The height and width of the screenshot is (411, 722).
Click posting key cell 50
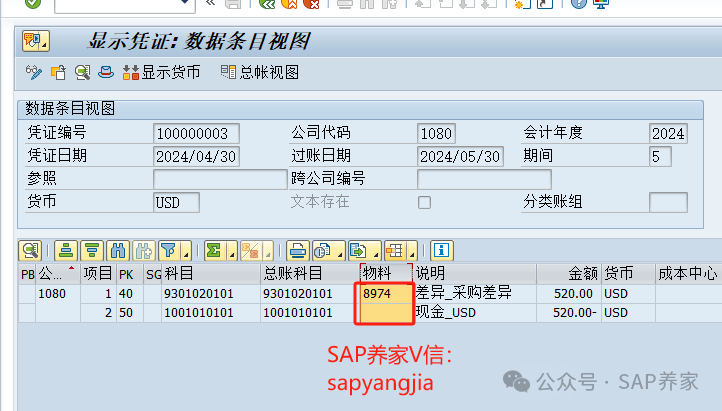129,313
